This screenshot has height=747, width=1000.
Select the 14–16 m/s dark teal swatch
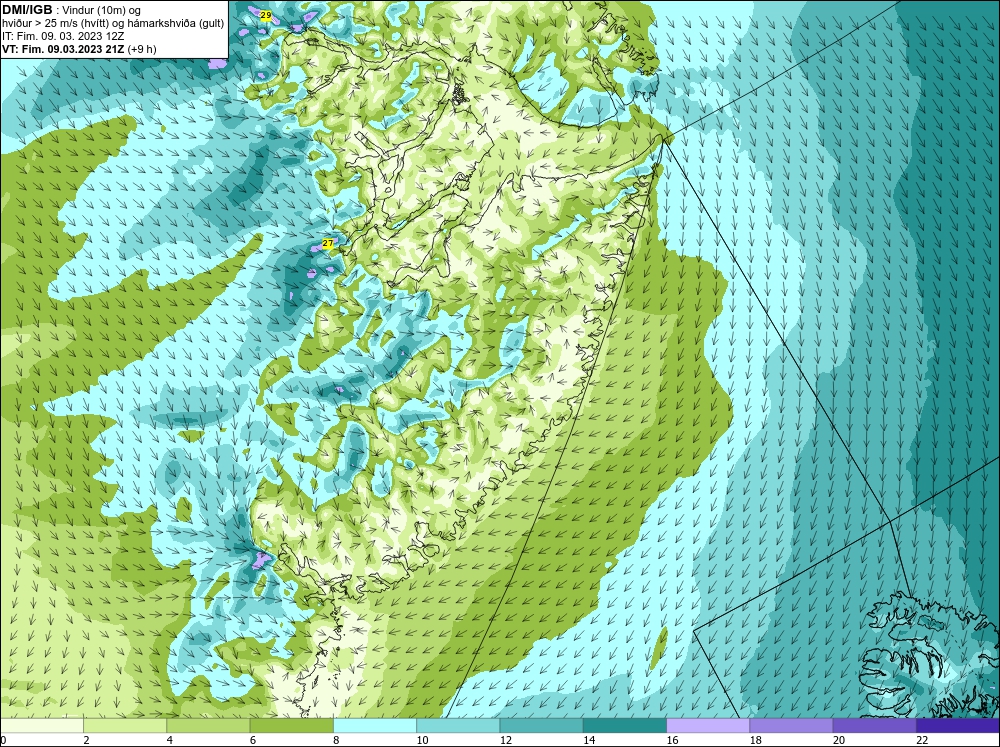624,726
